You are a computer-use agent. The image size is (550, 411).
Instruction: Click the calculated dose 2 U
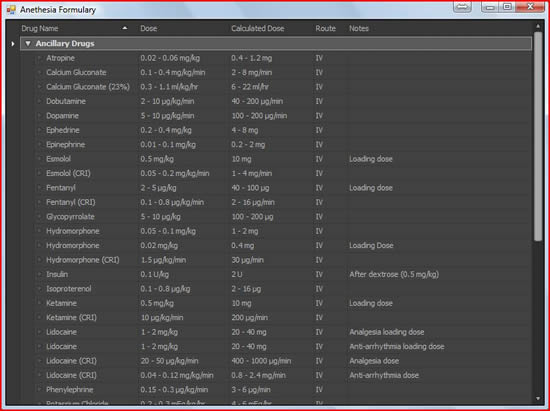point(237,274)
